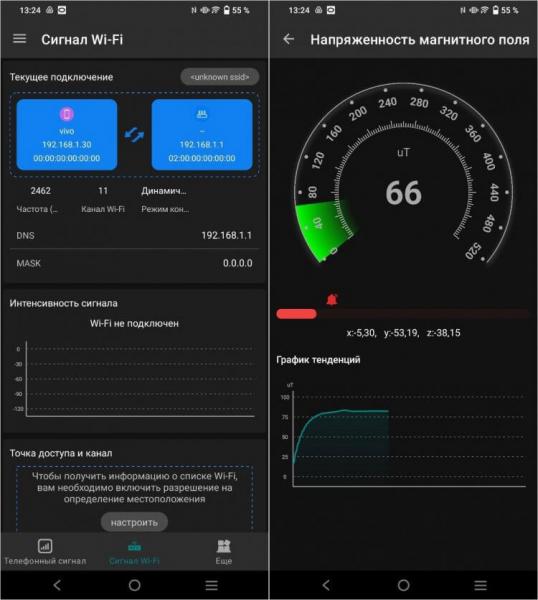Select the Сигнал Wi-Fi bottom tab
538x600 pixels.
click(134, 551)
